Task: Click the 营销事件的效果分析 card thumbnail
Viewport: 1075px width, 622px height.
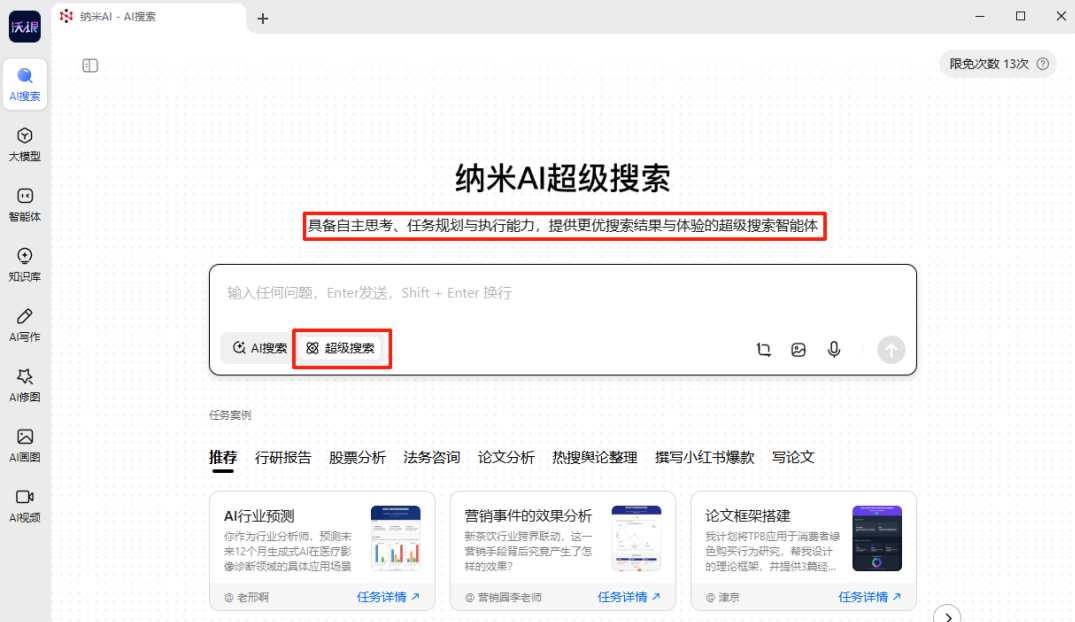Action: coord(636,538)
